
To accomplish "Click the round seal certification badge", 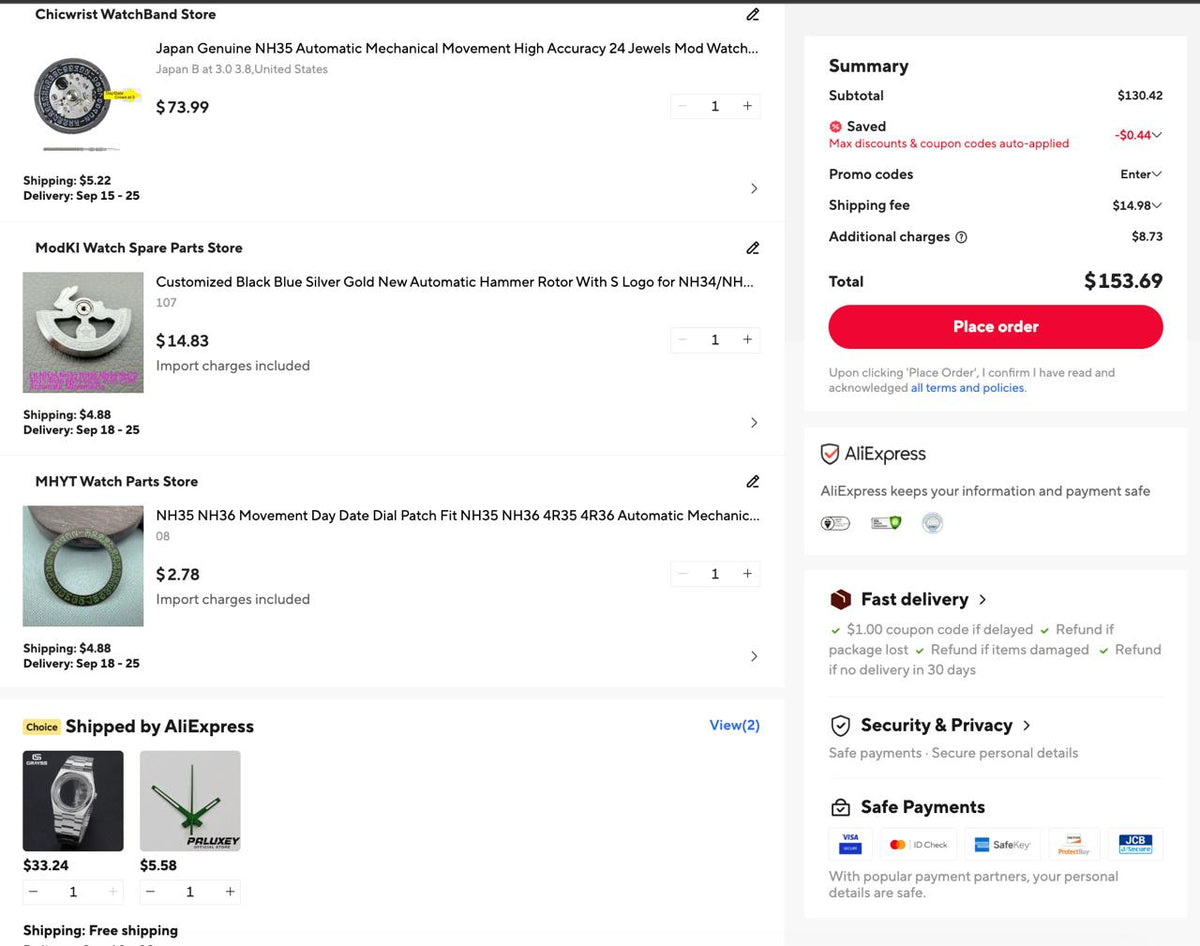I will click(x=932, y=523).
